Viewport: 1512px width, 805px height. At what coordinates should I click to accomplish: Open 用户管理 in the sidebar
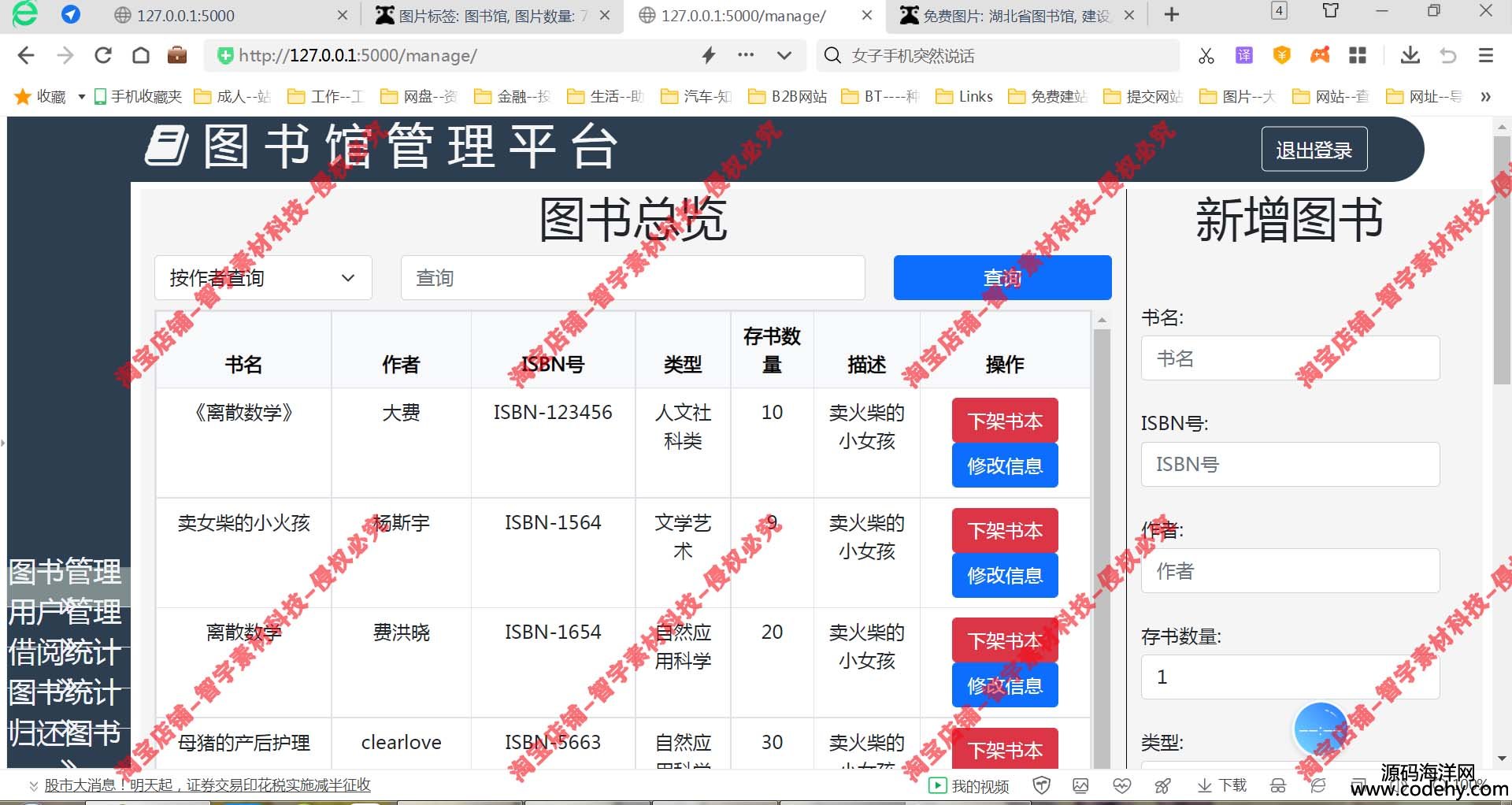(65, 612)
